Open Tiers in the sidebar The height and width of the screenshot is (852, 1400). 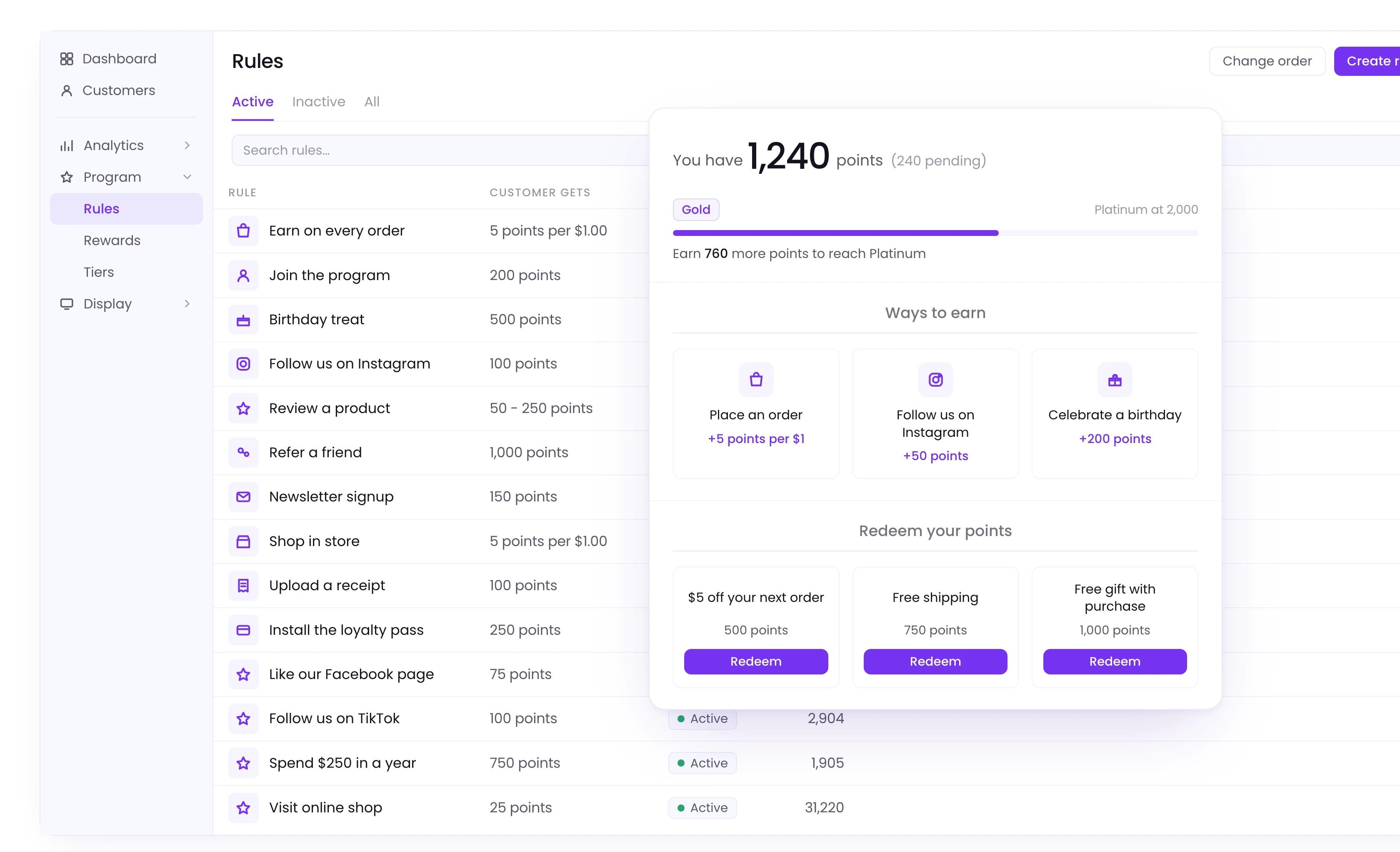click(x=99, y=272)
